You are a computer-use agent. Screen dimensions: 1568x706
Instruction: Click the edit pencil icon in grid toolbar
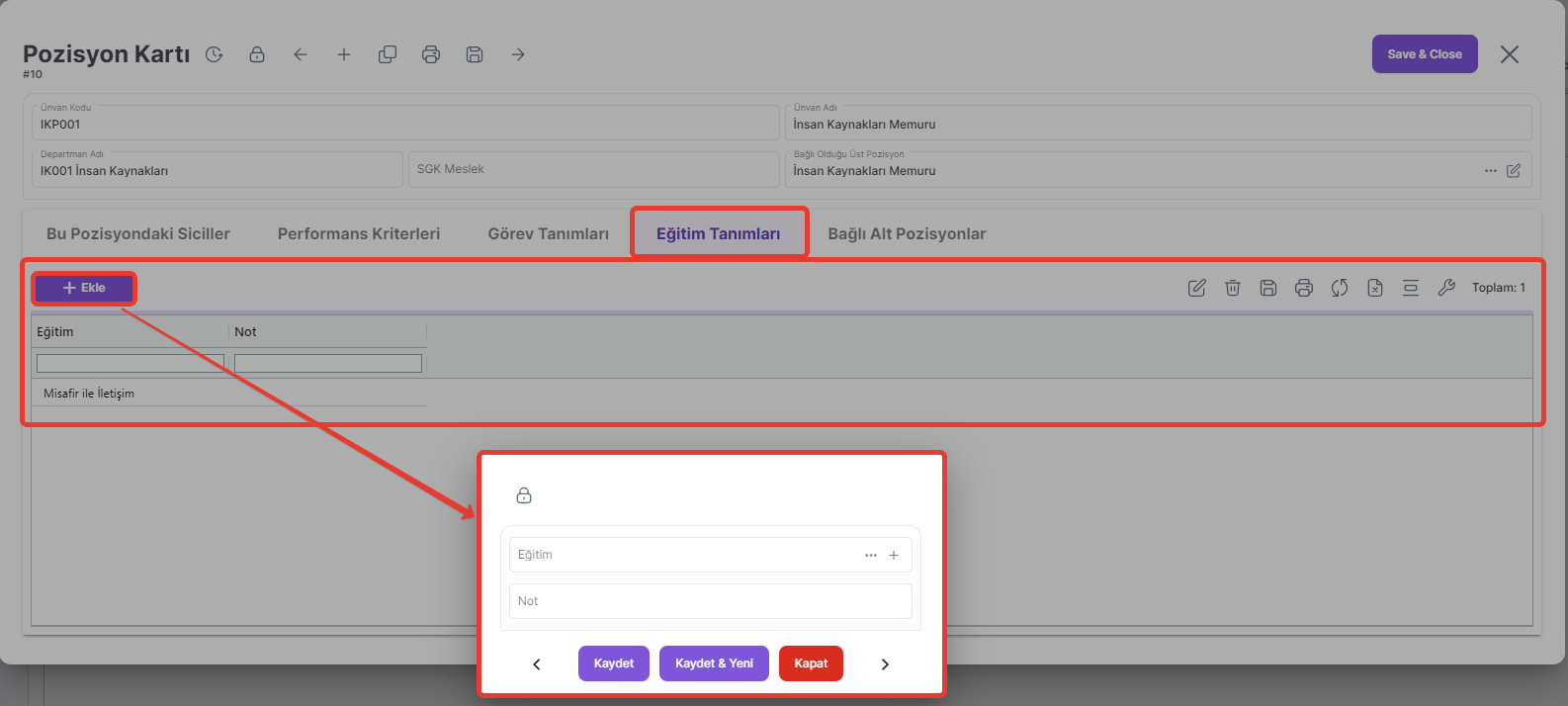click(1197, 288)
